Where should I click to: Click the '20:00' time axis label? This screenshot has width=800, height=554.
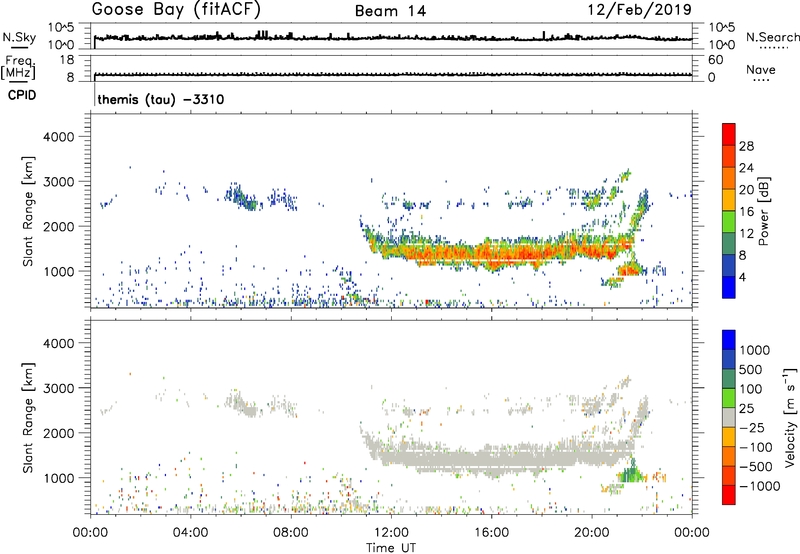592,533
